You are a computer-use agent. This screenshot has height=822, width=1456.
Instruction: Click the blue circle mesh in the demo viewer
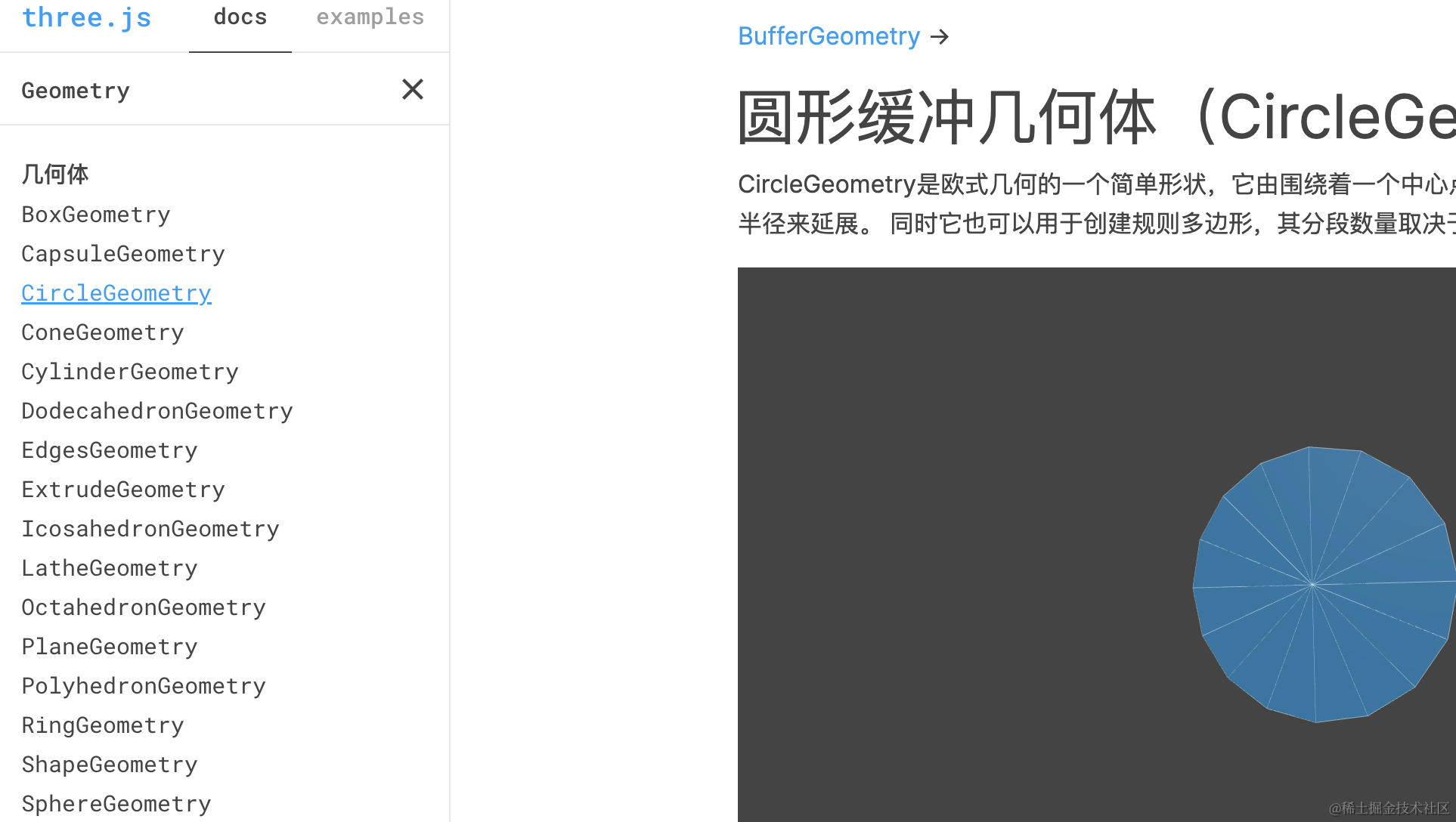(1324, 585)
